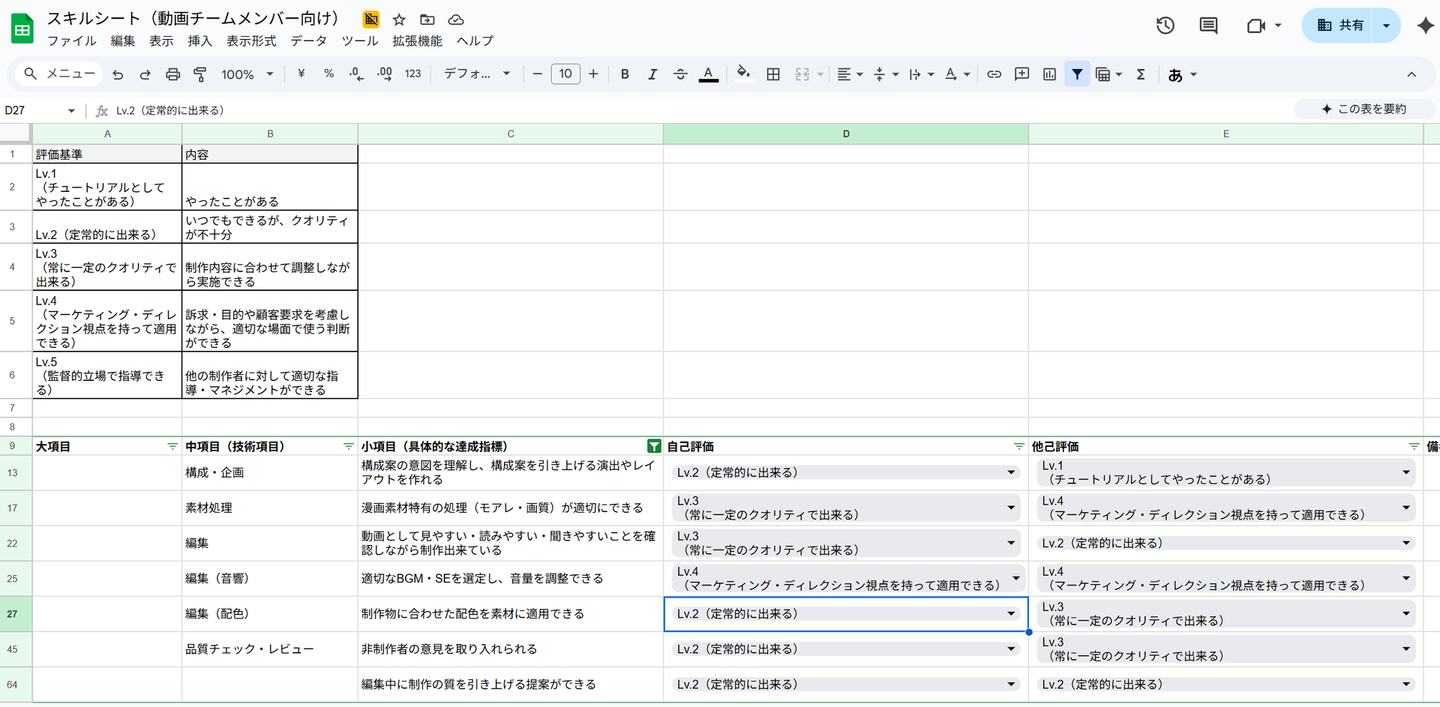
Task: Toggle bold formatting
Action: pos(625,74)
